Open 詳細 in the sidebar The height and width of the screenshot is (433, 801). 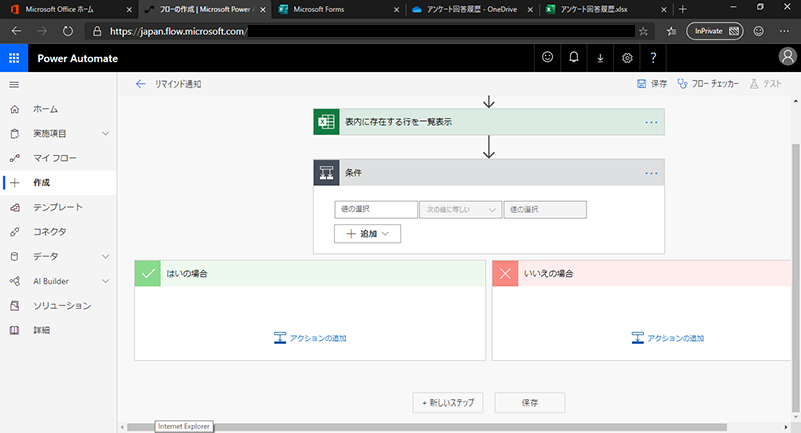coord(58,330)
